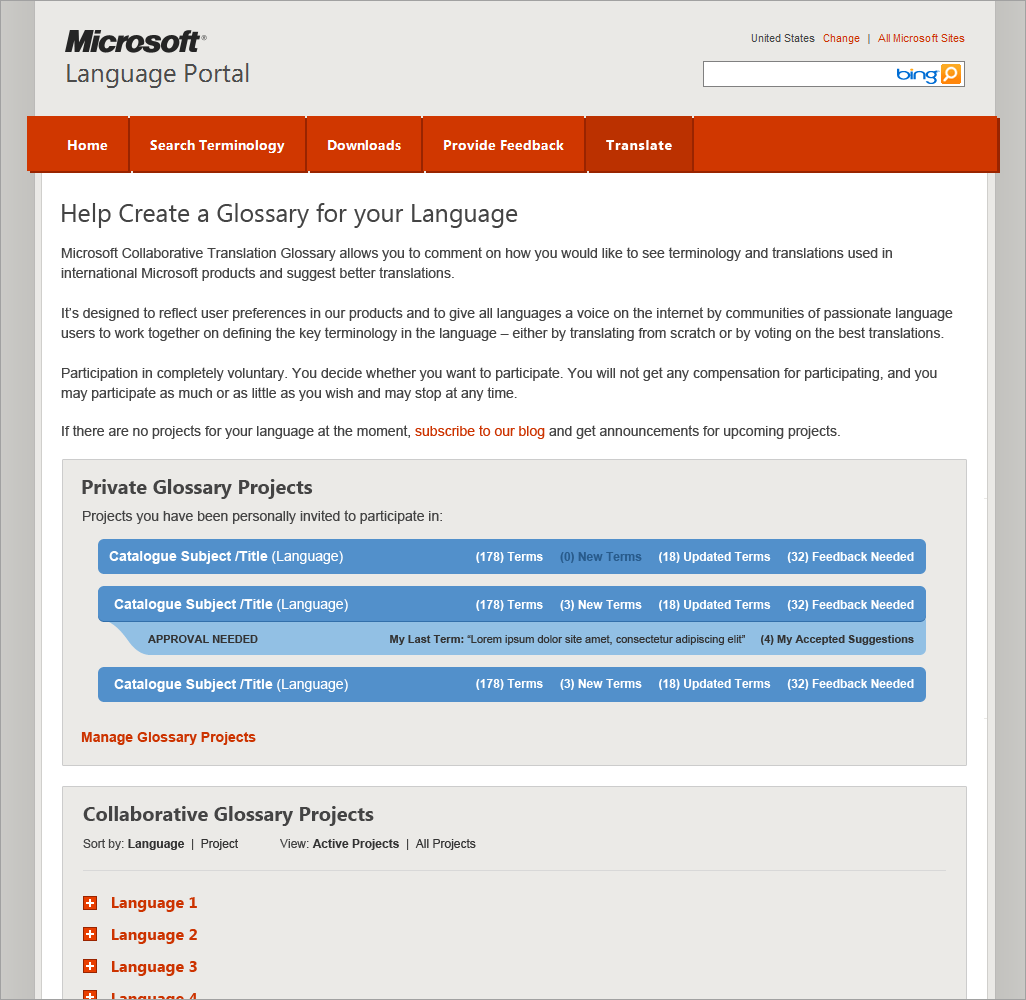Open the second Catalogue Subject /Title project
The width and height of the screenshot is (1026, 1000).
[231, 604]
